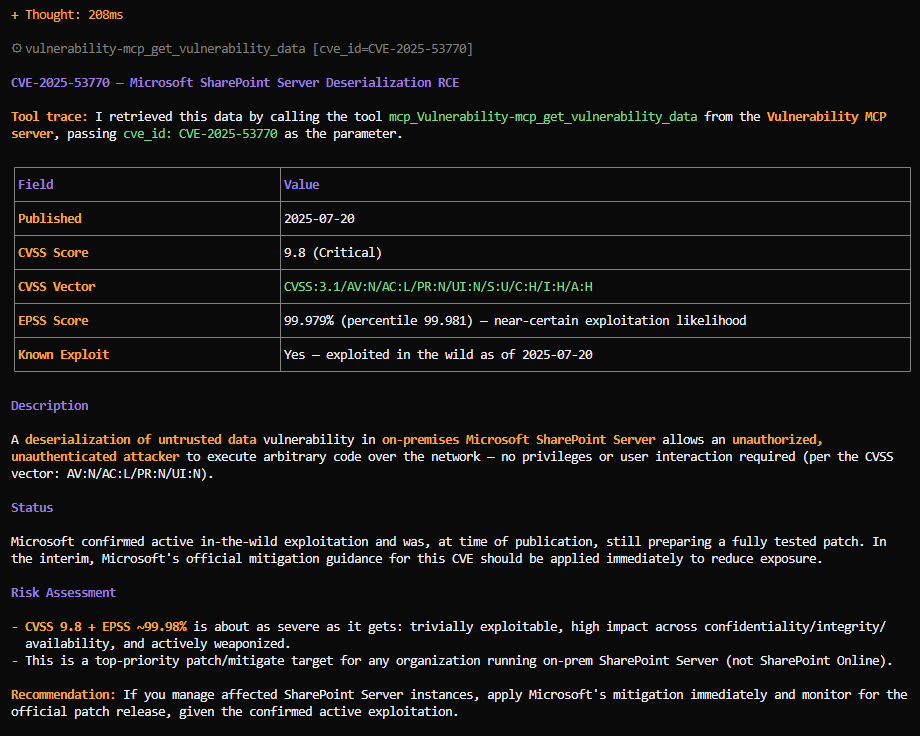Click the '2025-07-20' published date cell
The width and height of the screenshot is (920, 736).
tap(596, 219)
